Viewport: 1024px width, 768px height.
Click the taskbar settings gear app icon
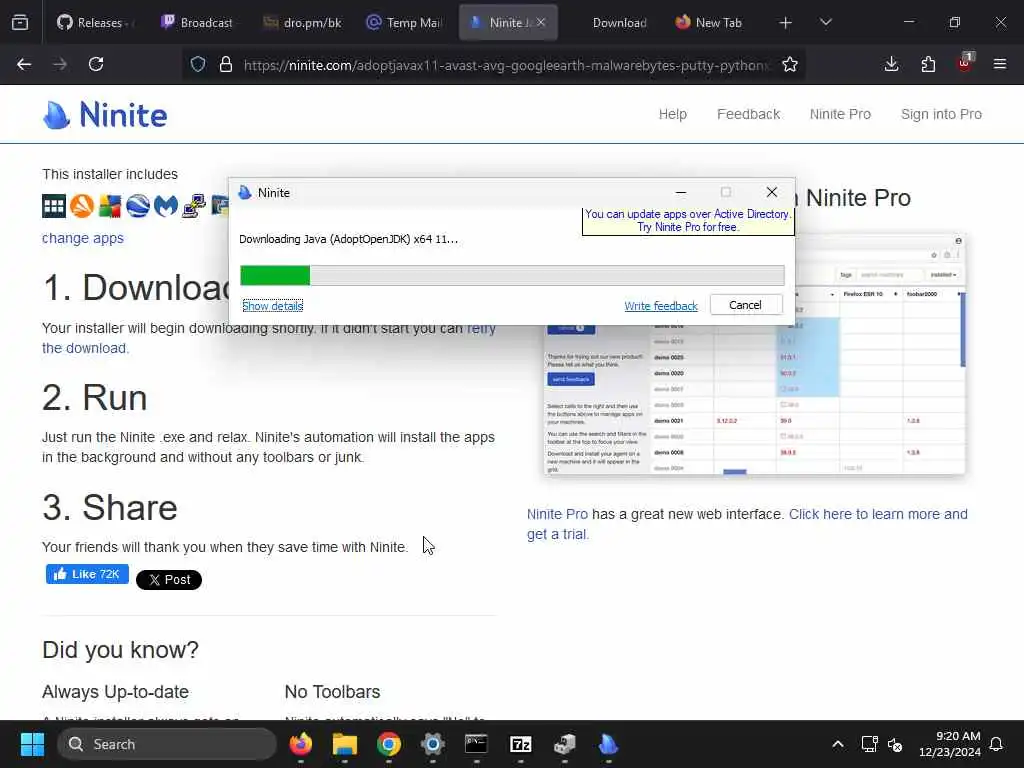tap(432, 744)
